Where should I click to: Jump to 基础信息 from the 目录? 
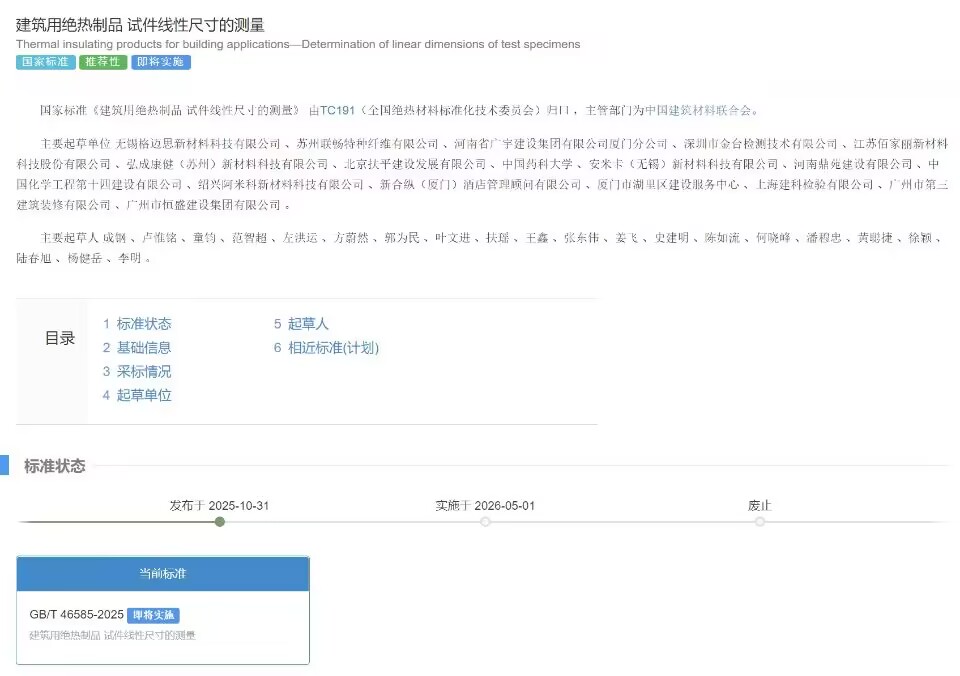[x=144, y=347]
